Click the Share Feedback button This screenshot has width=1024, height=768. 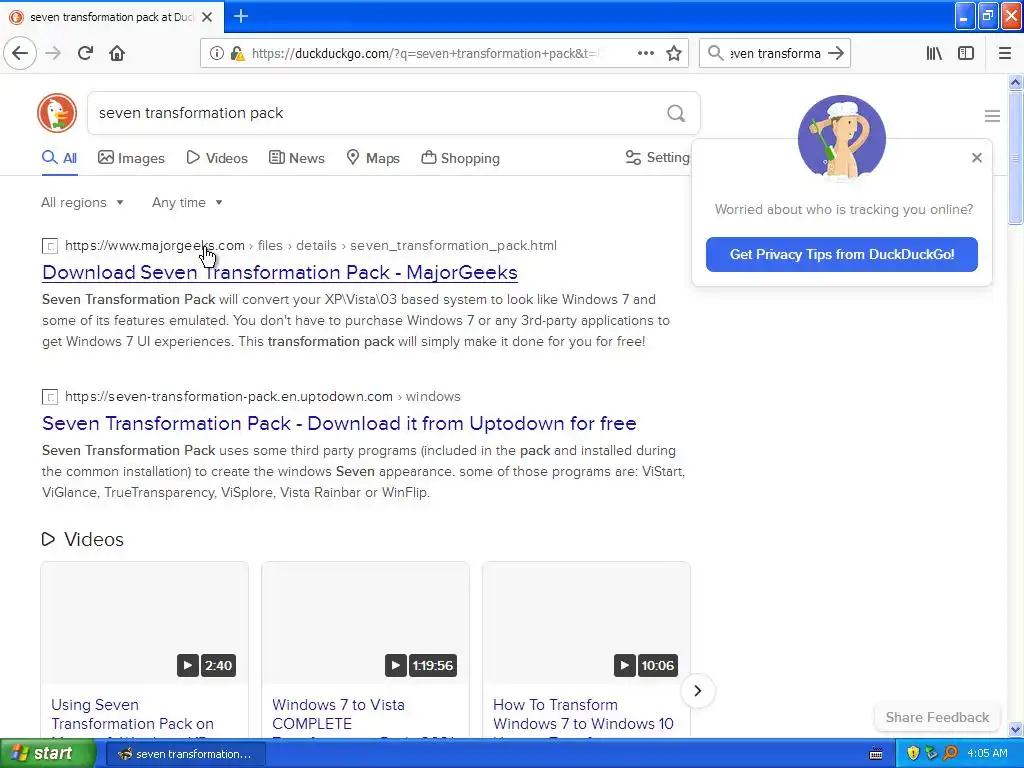tap(937, 717)
